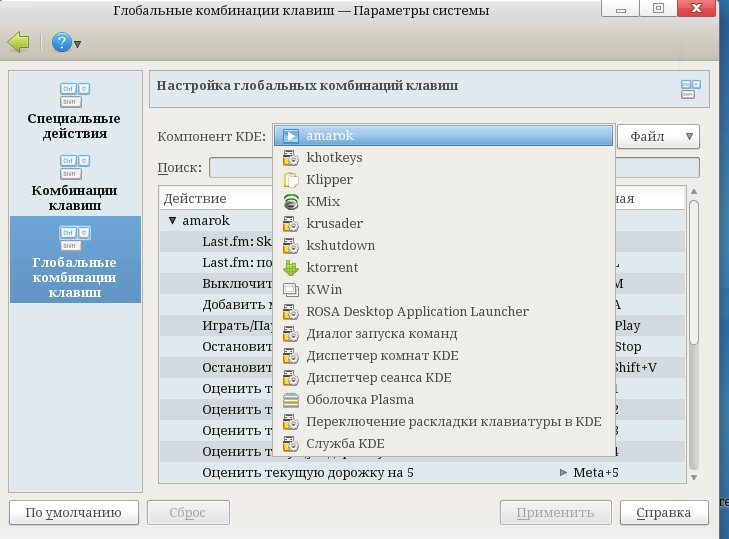Click Диспетчер сеанса KDE icon
729x539 pixels.
click(x=291, y=378)
